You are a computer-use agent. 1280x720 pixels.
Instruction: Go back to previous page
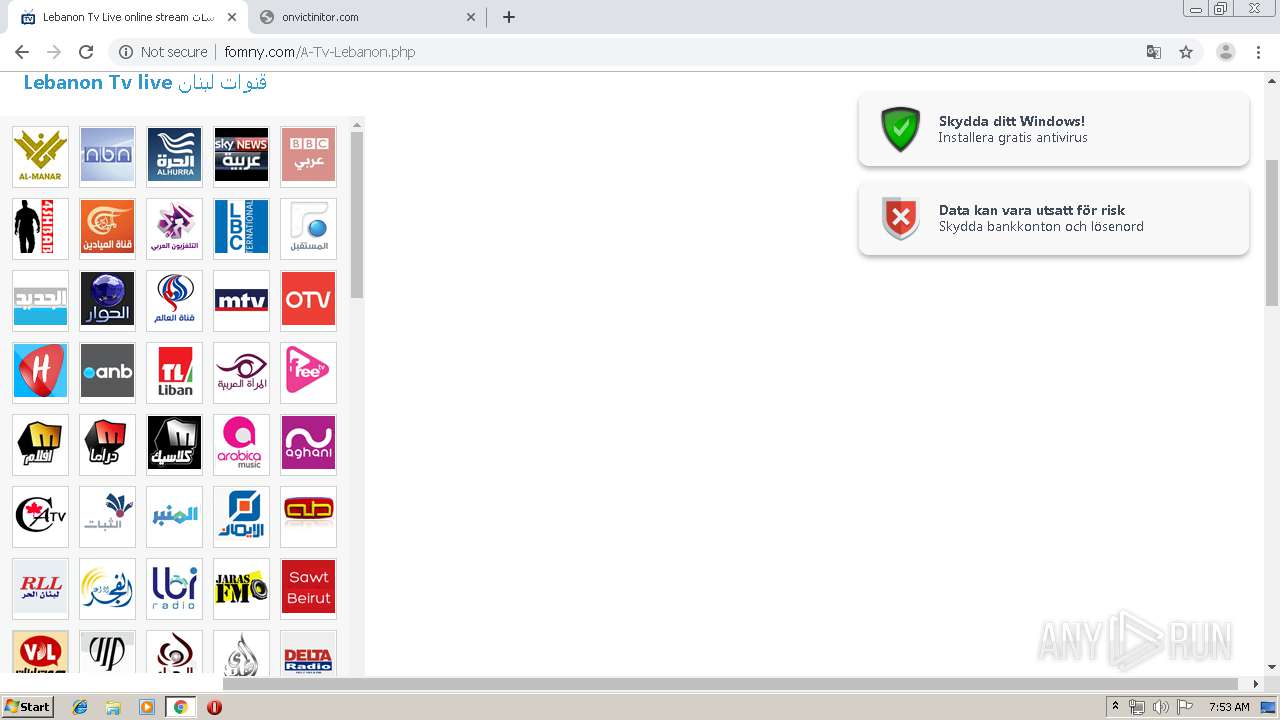[22, 52]
